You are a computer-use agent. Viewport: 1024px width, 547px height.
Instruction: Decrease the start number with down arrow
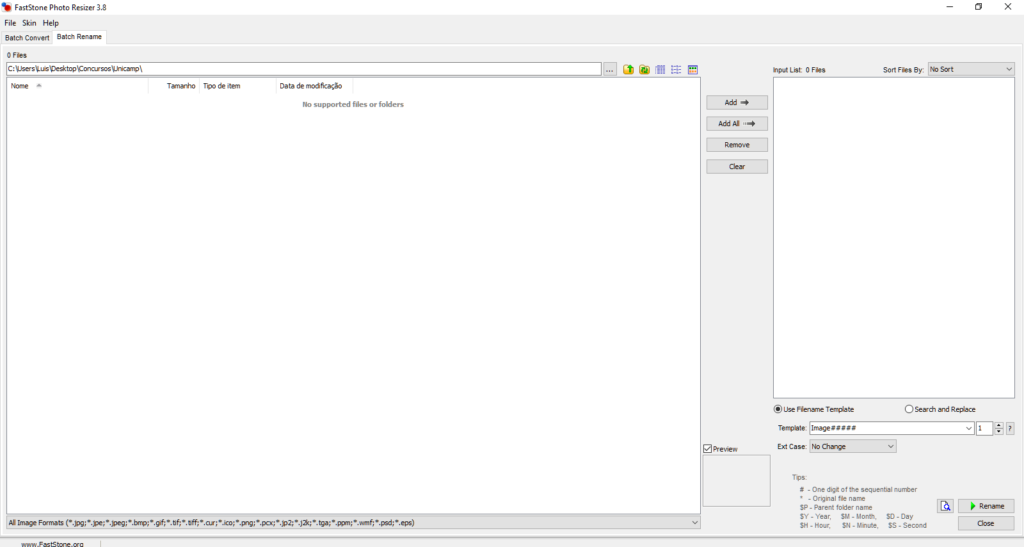pyautogui.click(x=999, y=431)
